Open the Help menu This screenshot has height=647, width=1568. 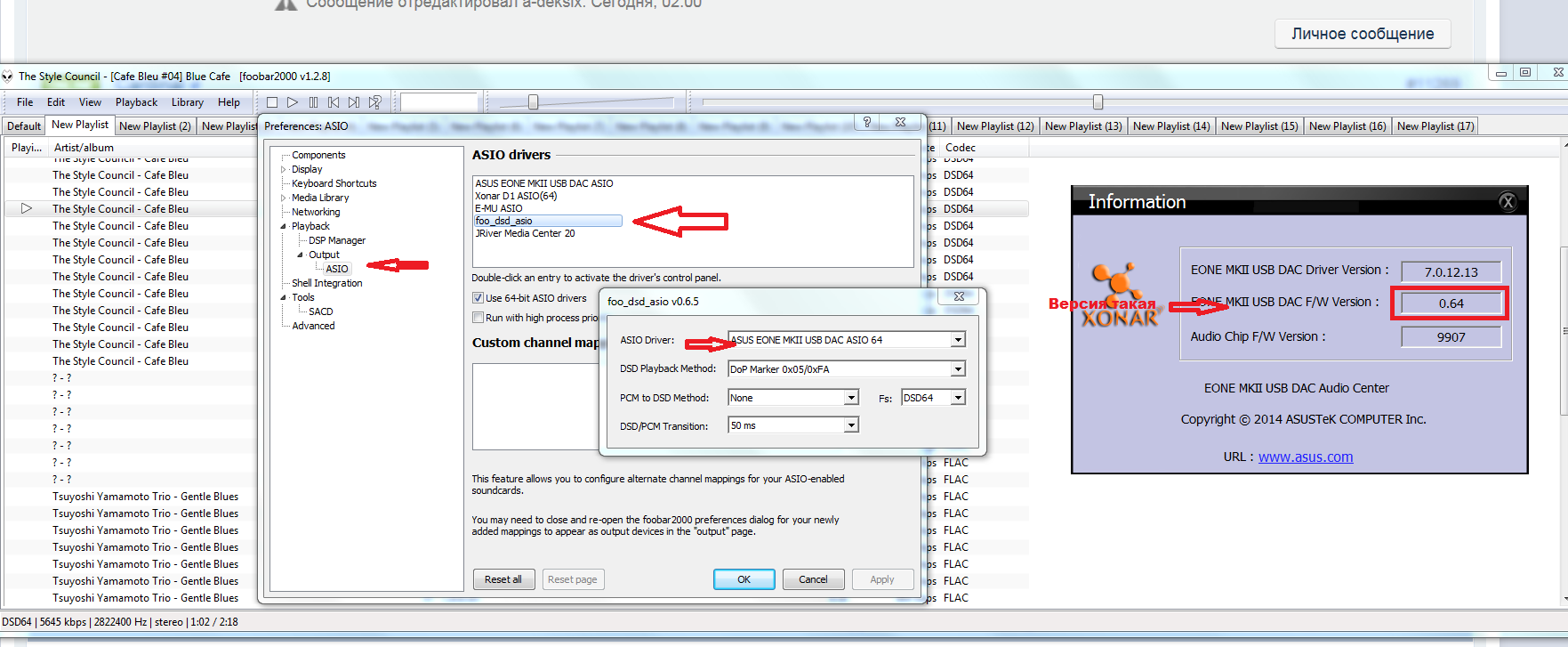click(229, 102)
